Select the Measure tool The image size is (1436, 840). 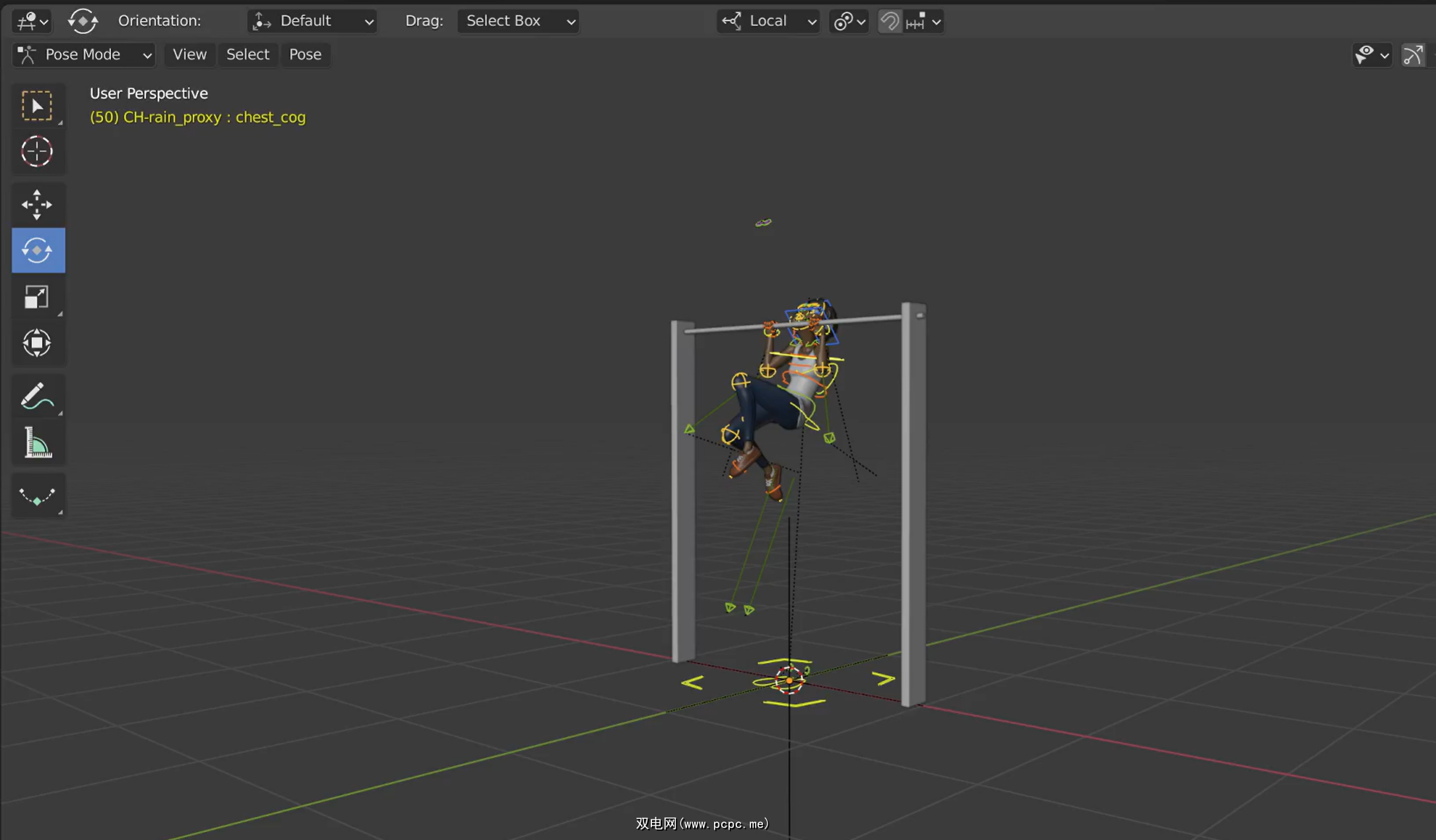37,443
